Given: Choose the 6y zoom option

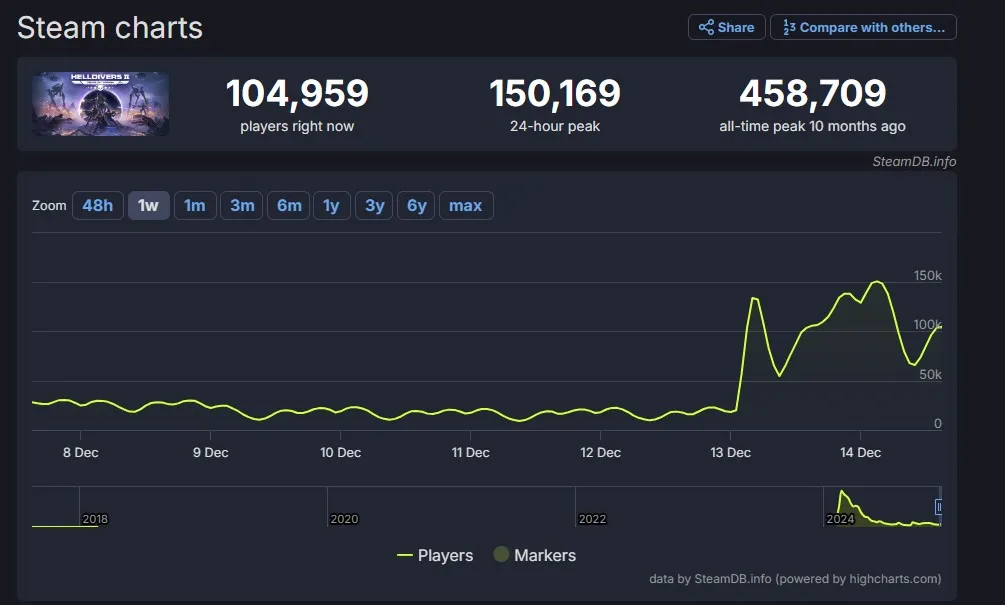Looking at the screenshot, I should 416,206.
